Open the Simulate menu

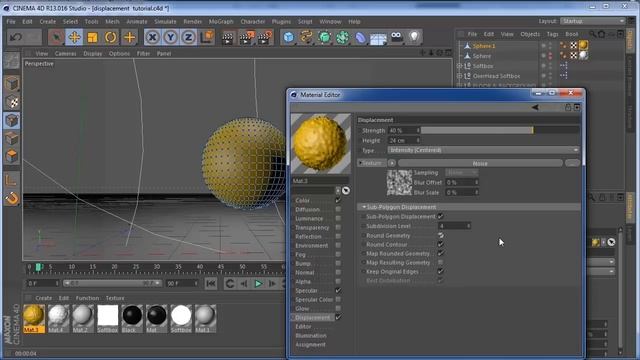[165, 22]
